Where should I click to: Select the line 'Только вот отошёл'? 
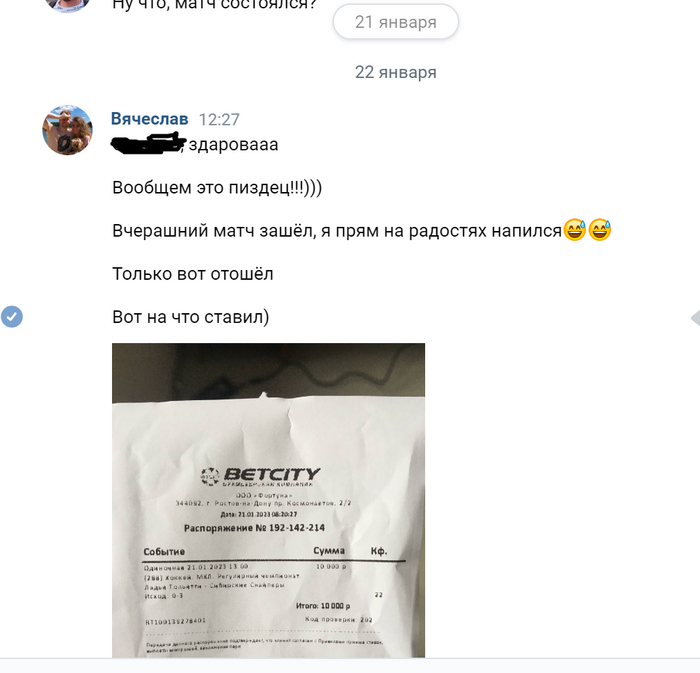(192, 274)
